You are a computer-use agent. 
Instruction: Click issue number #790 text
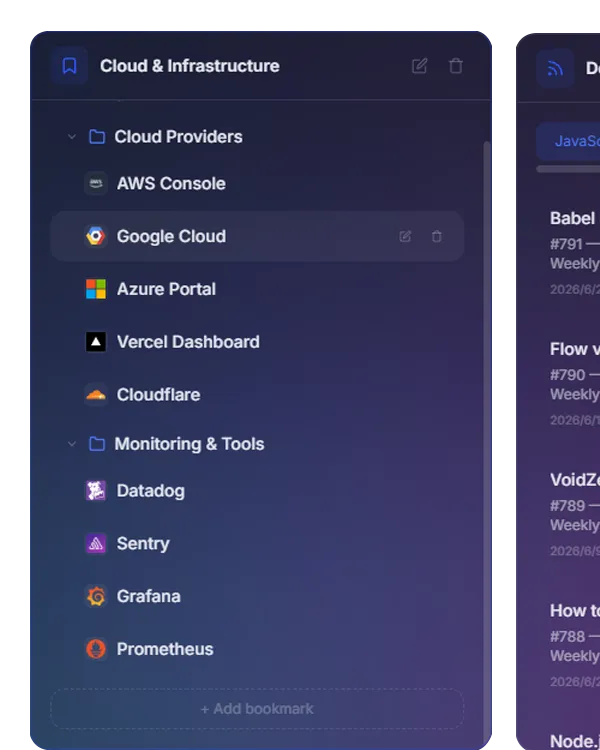click(x=567, y=375)
